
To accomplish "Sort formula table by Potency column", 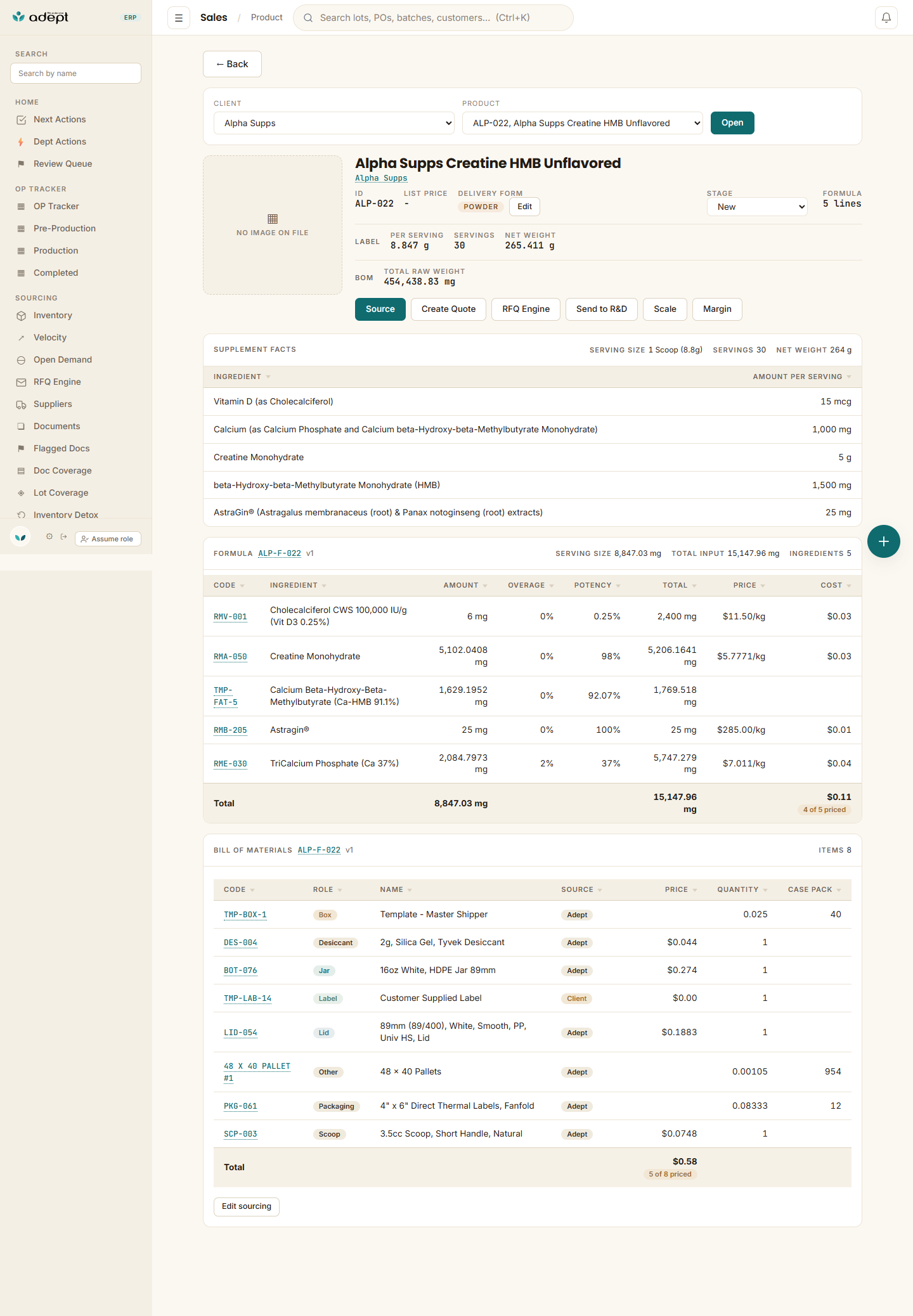I will click(597, 585).
